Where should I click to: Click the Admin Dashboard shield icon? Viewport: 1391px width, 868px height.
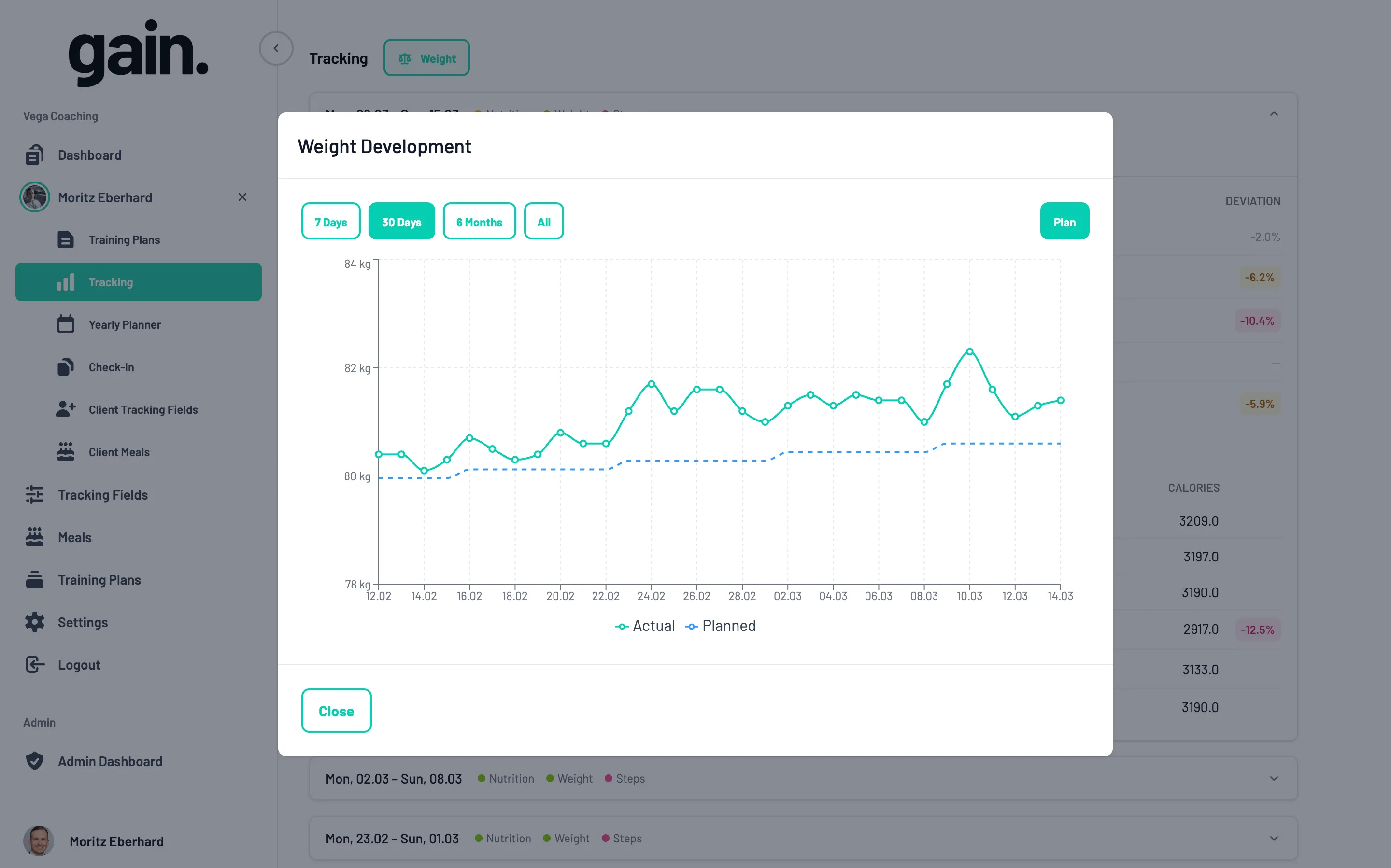coord(34,761)
